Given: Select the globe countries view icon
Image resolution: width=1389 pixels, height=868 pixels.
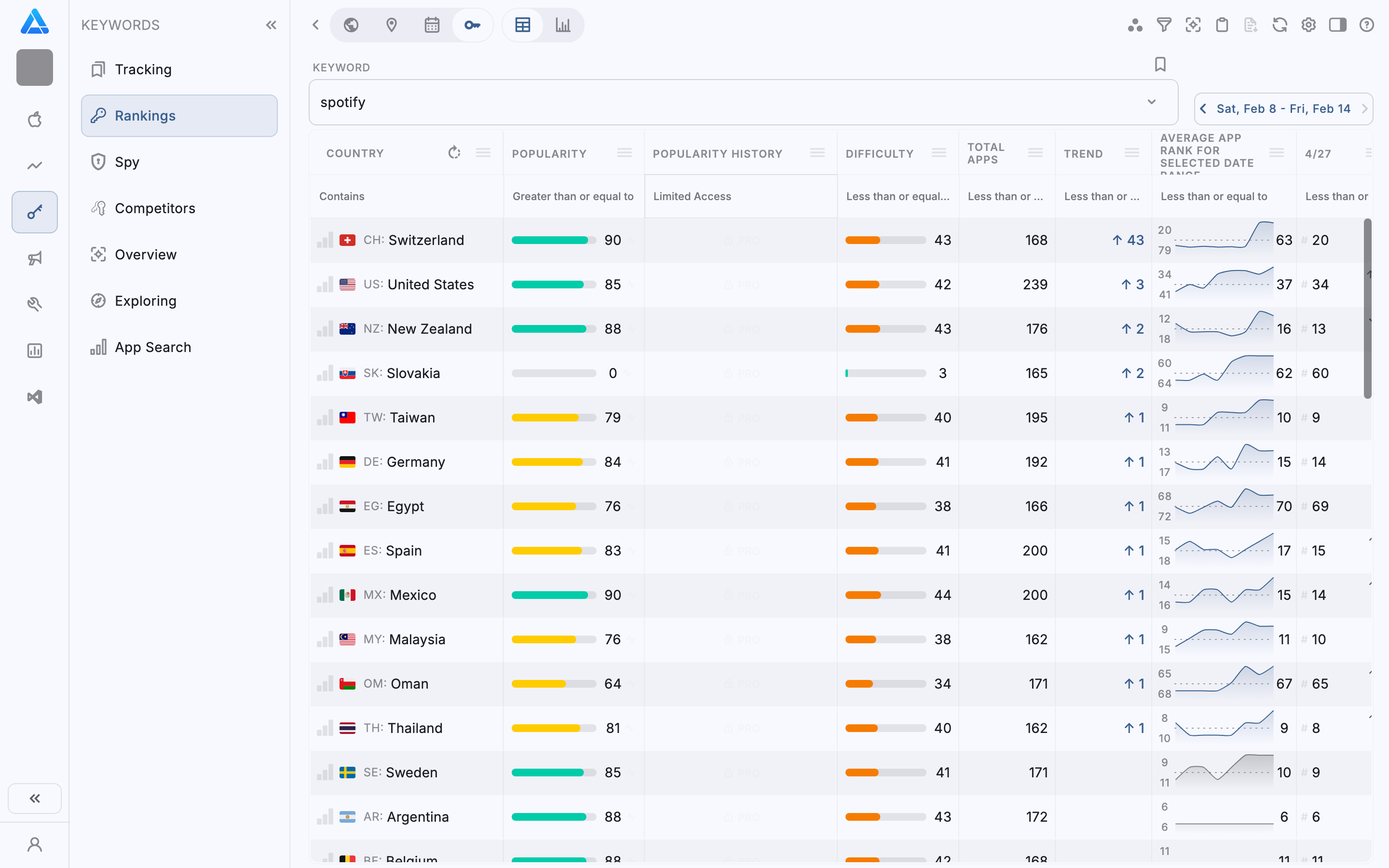Looking at the screenshot, I should point(351,25).
